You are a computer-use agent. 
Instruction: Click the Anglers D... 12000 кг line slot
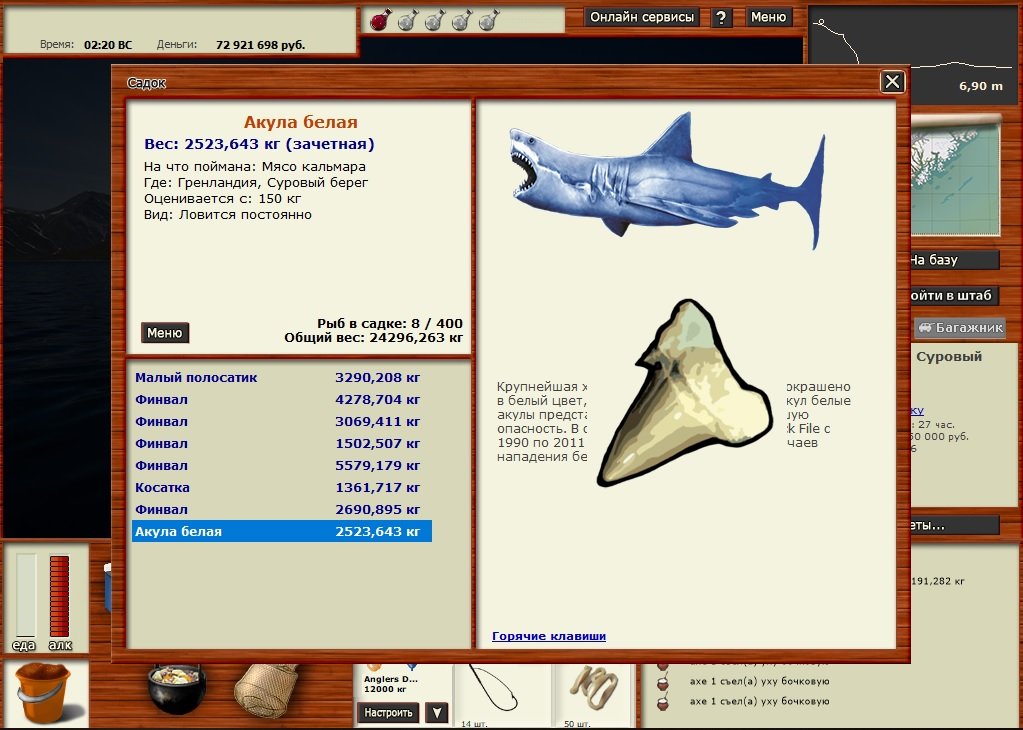pyautogui.click(x=405, y=683)
